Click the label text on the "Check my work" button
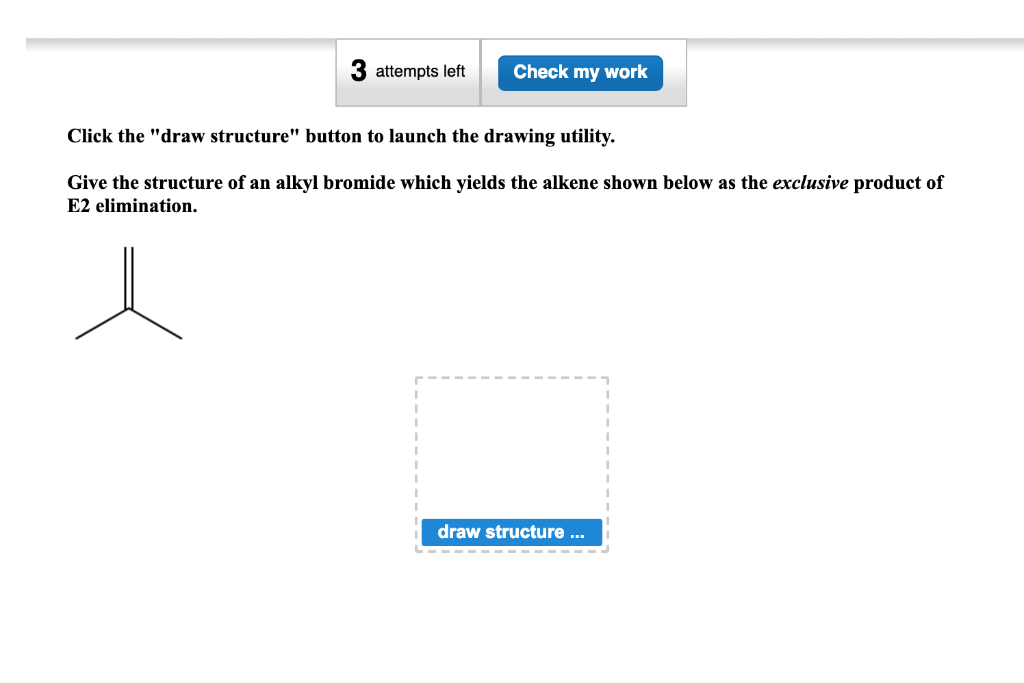Screen dimensions: 1024x683 pyautogui.click(x=580, y=72)
